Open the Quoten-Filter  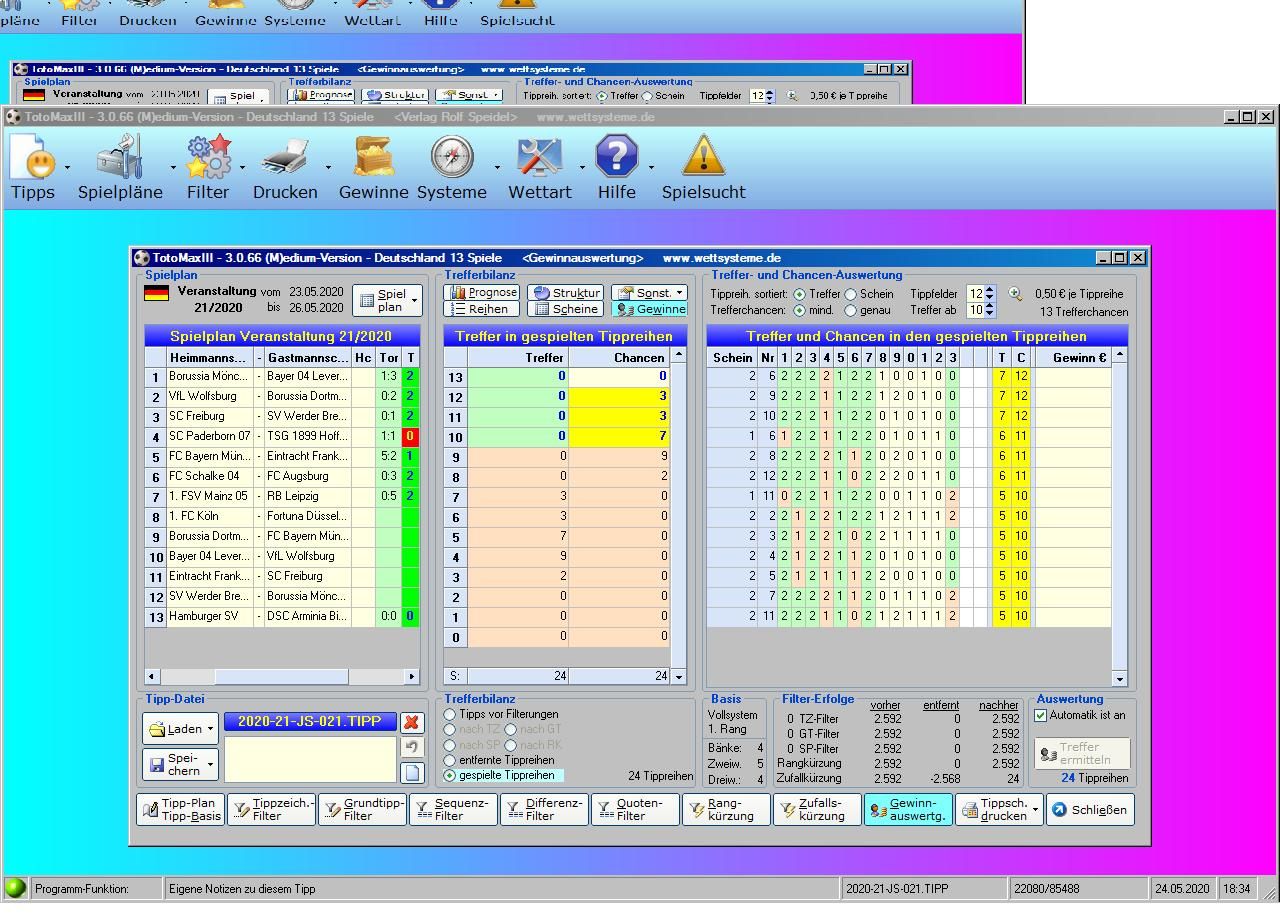pyautogui.click(x=635, y=810)
